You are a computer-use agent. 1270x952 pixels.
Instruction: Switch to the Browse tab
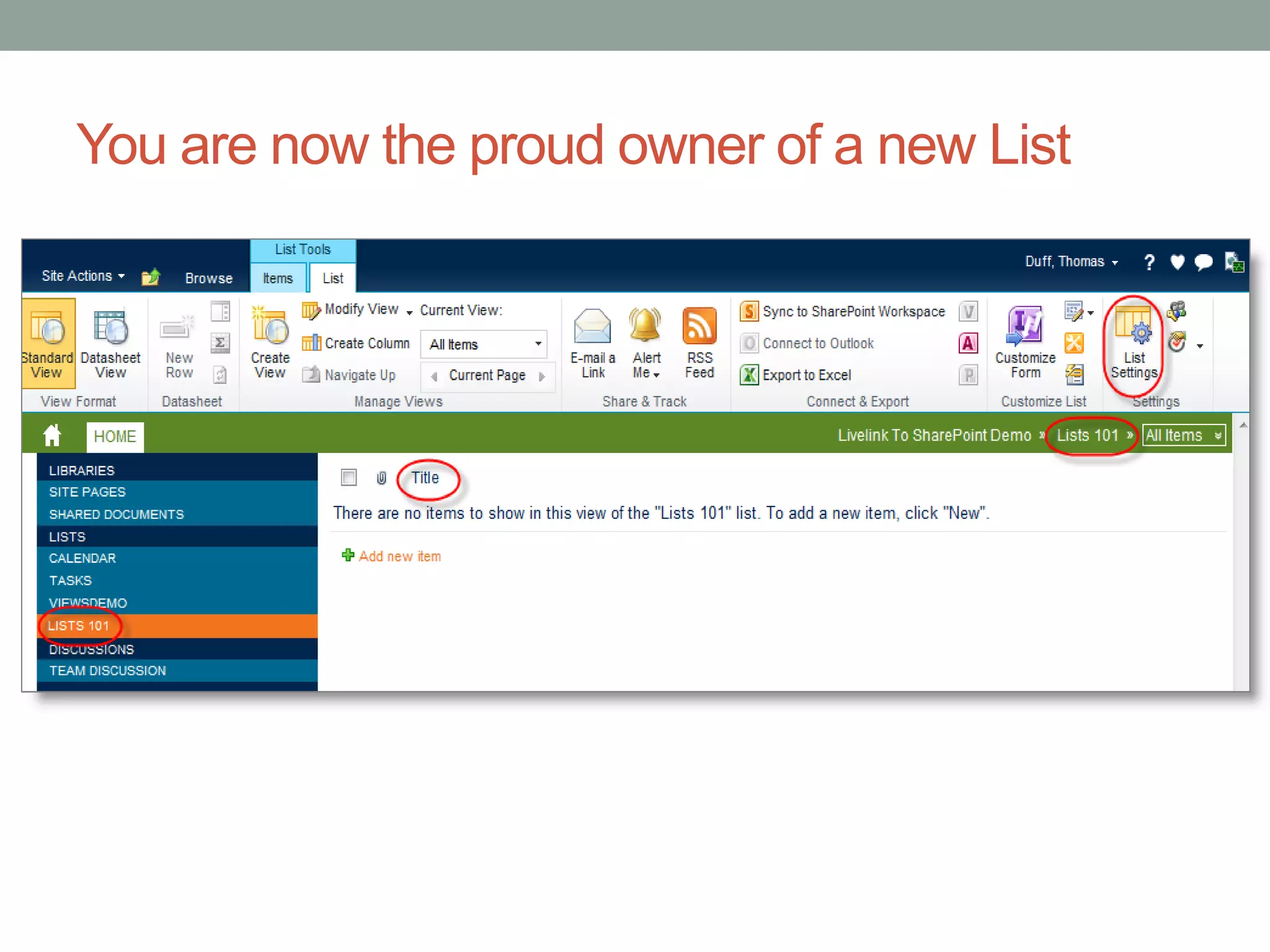point(209,278)
